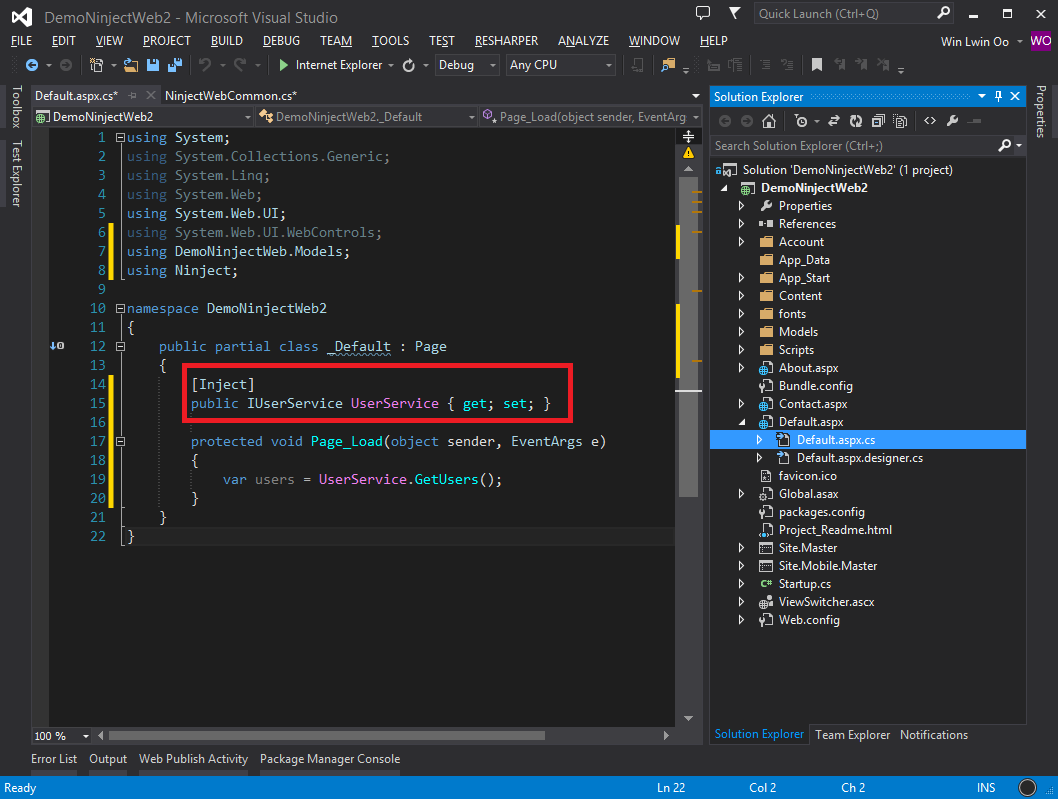
Task: Click the Find in Files toolbar icon
Action: 668,65
